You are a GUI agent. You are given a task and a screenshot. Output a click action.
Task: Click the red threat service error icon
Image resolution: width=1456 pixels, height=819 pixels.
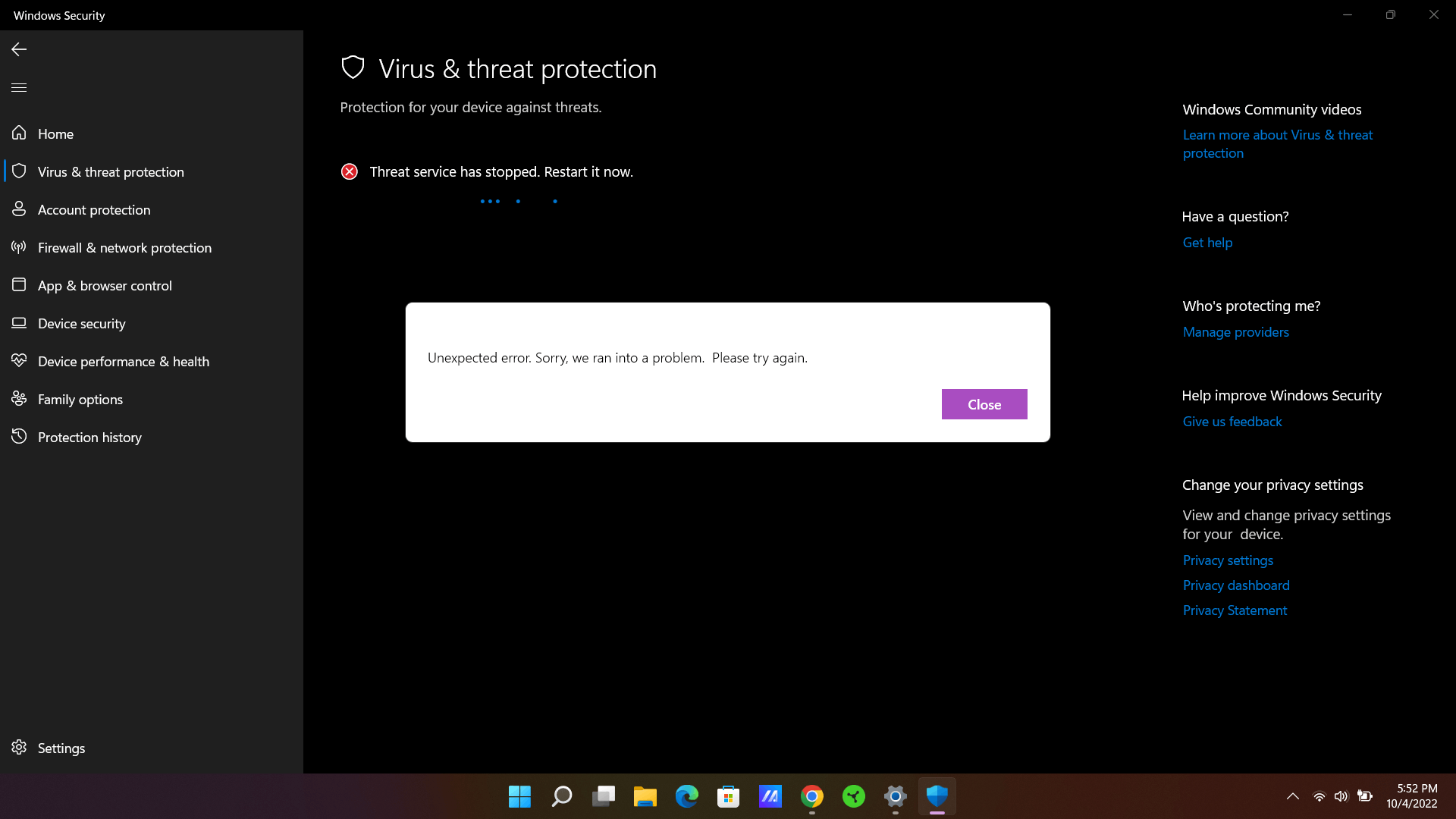(349, 171)
